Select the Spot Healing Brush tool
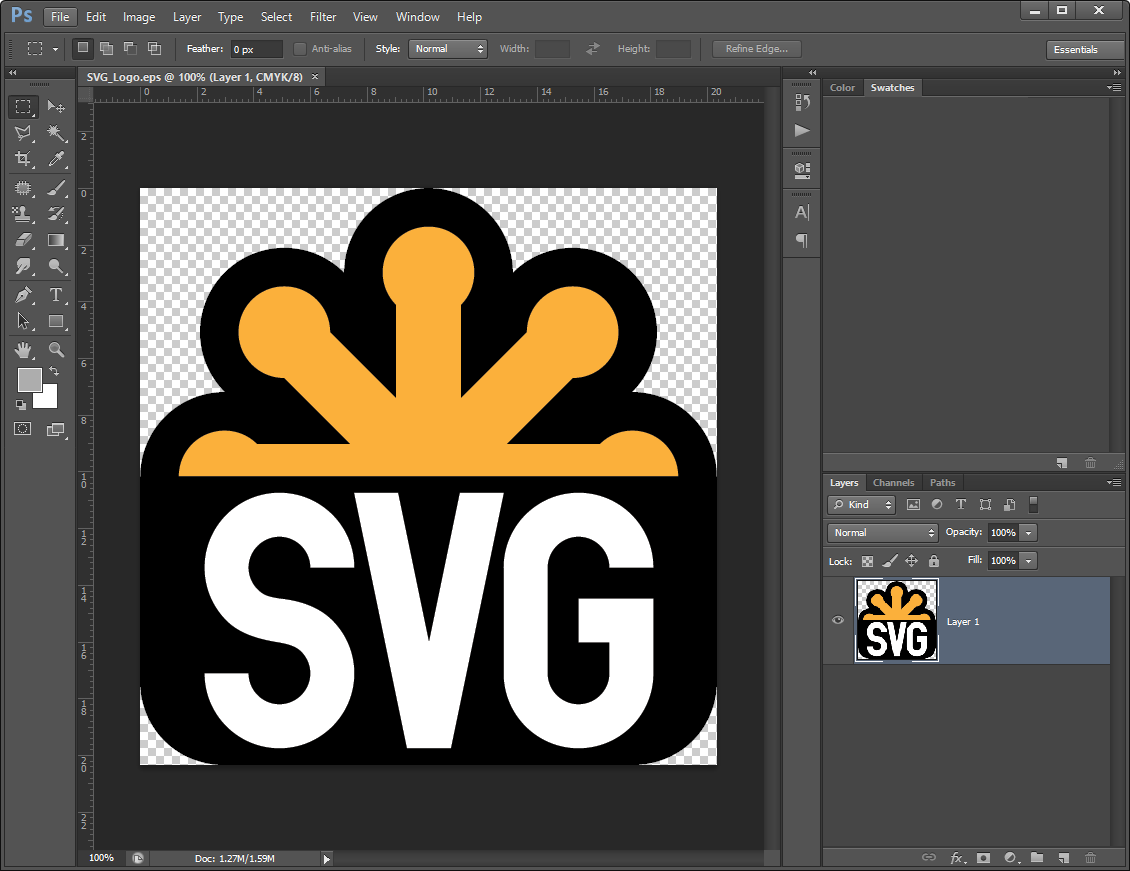This screenshot has height=871, width=1130. click(x=23, y=188)
